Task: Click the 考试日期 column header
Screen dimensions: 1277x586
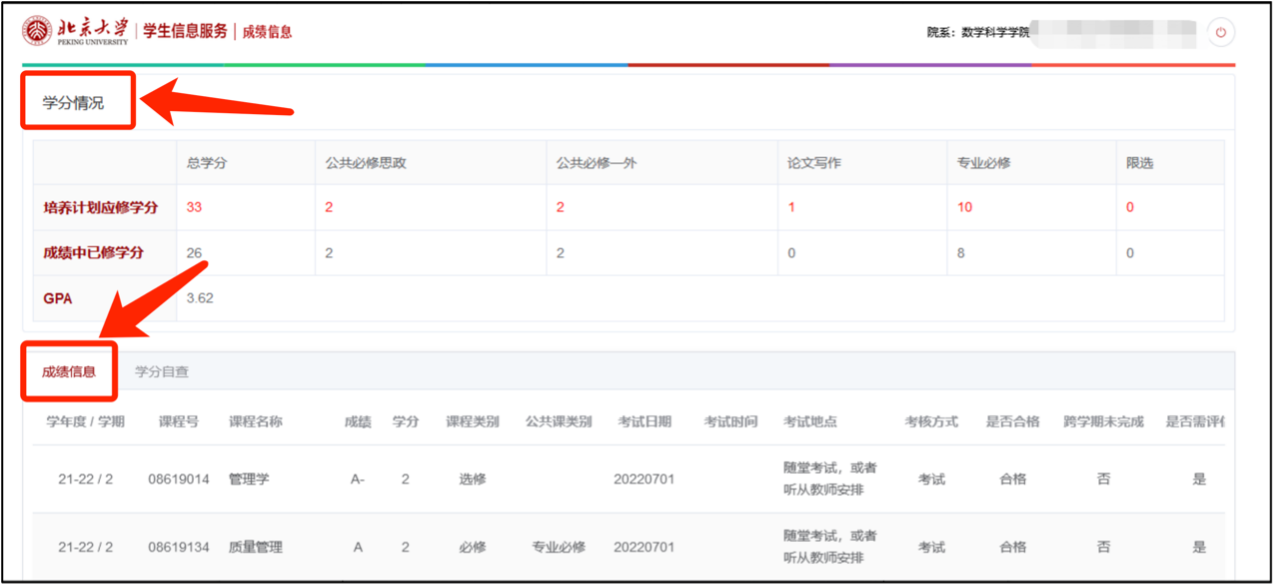Action: point(644,422)
